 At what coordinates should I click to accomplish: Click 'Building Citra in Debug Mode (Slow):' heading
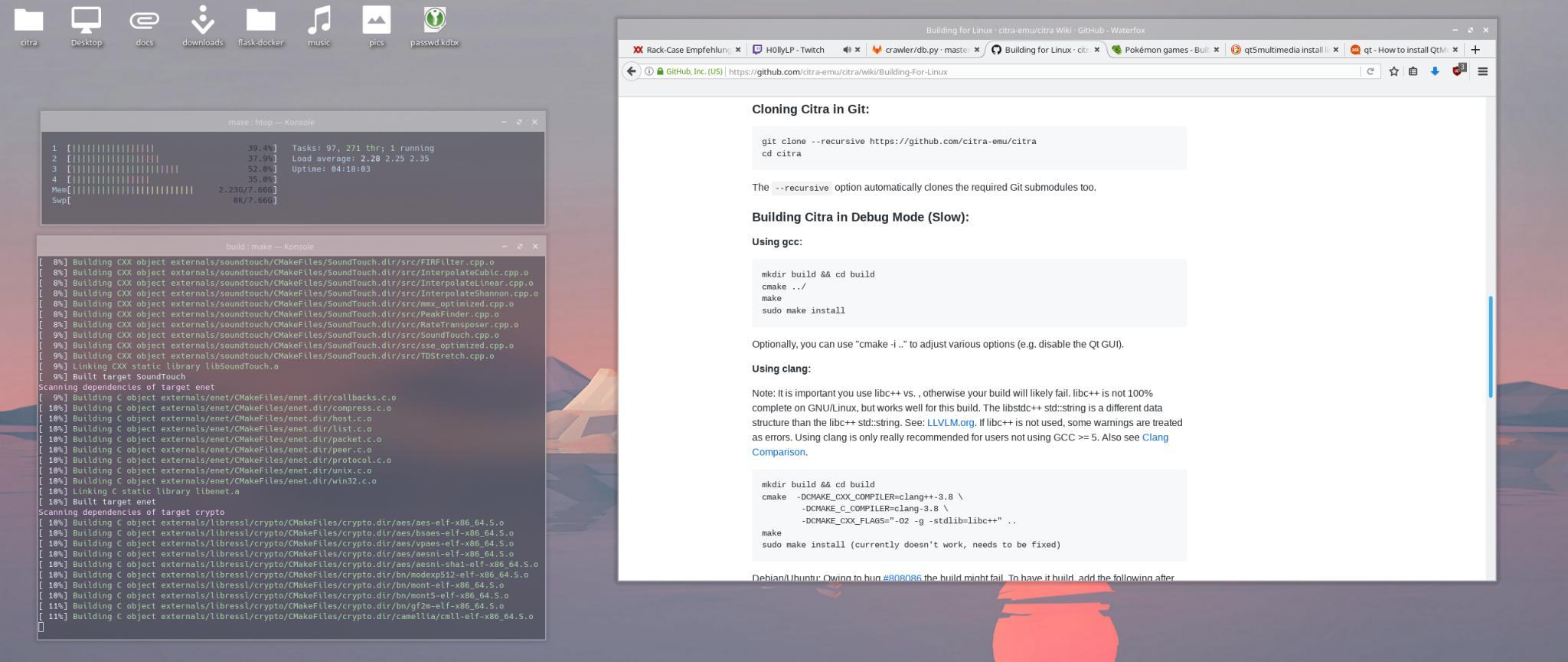860,217
